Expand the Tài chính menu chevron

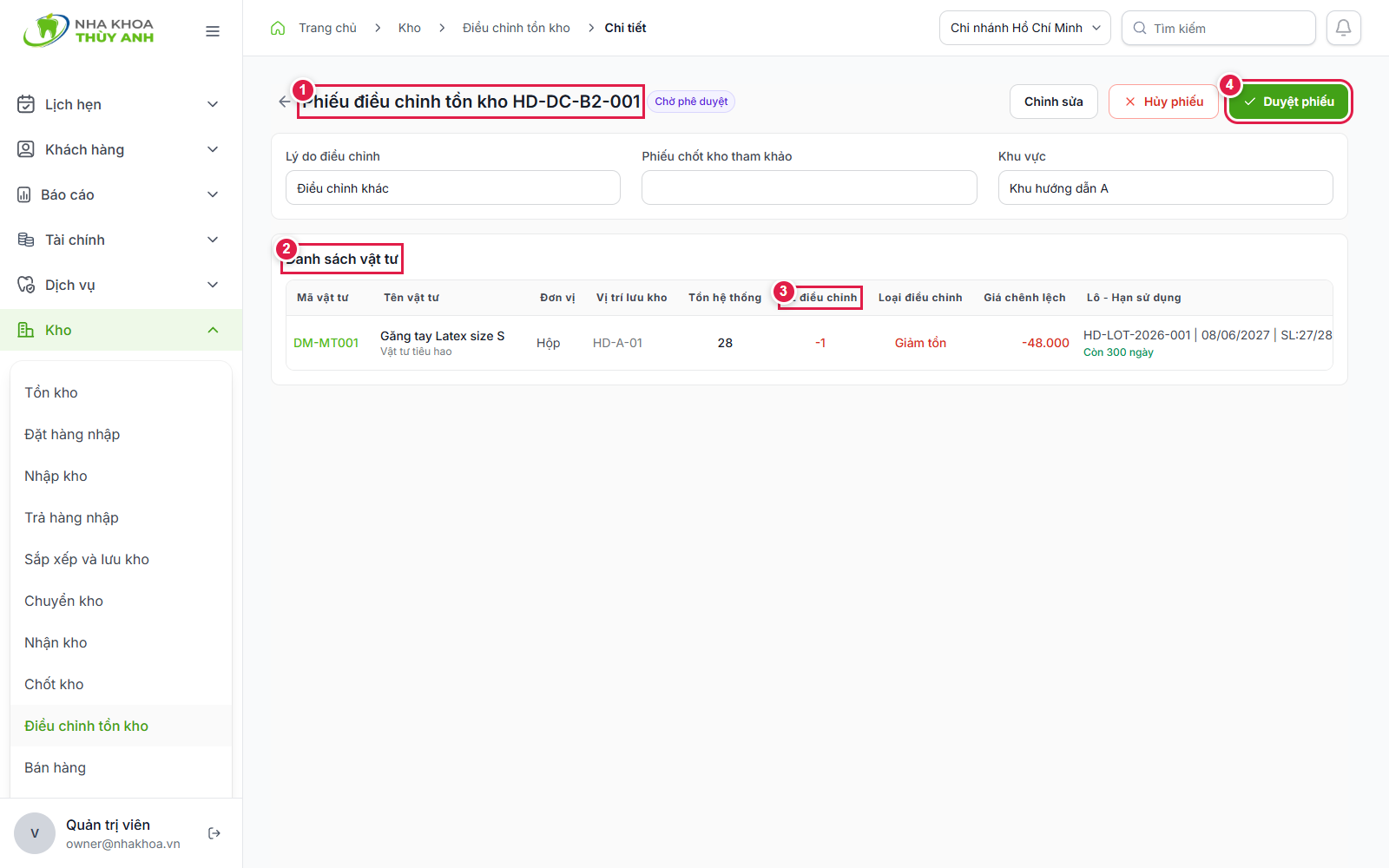tap(213, 240)
